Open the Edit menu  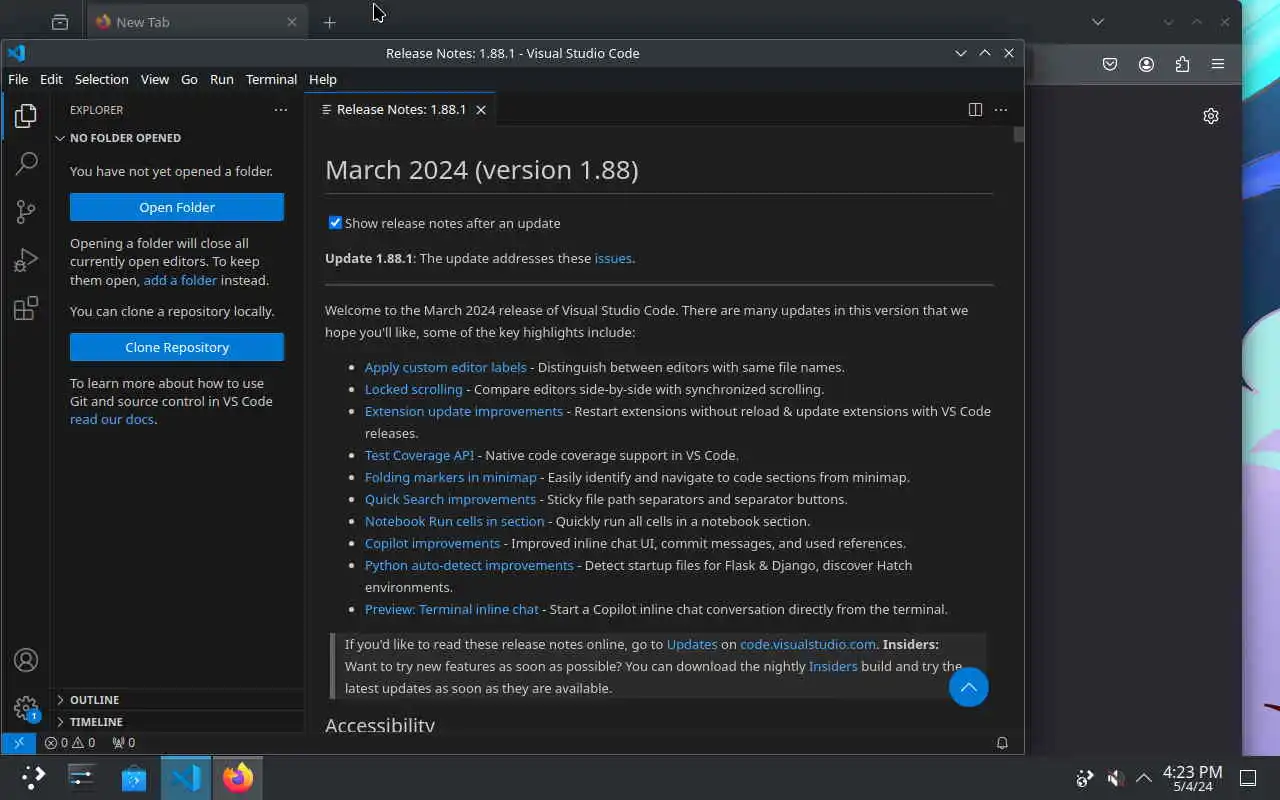click(x=51, y=79)
